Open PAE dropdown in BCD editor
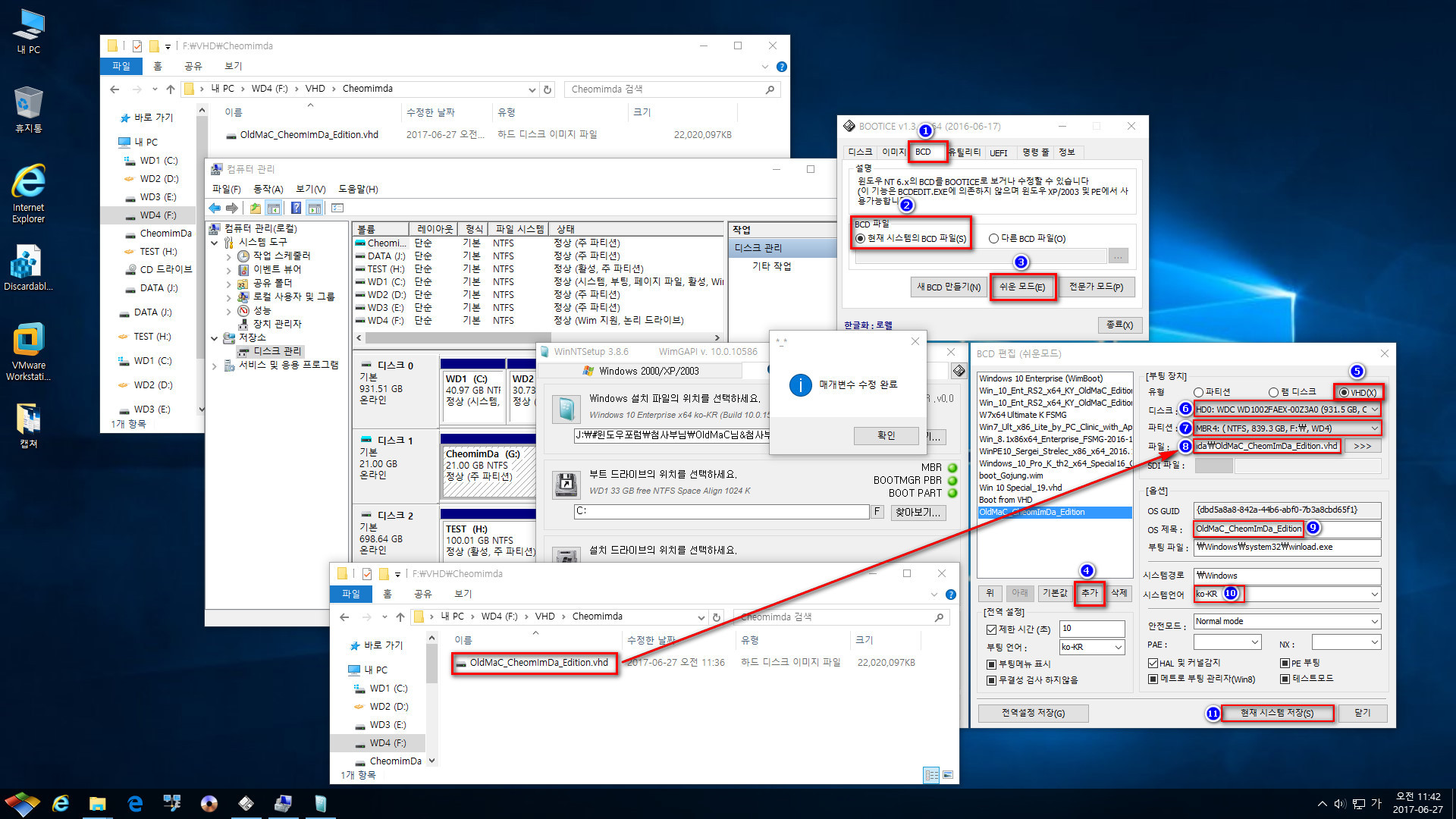Image resolution: width=1456 pixels, height=819 pixels. tap(1227, 642)
